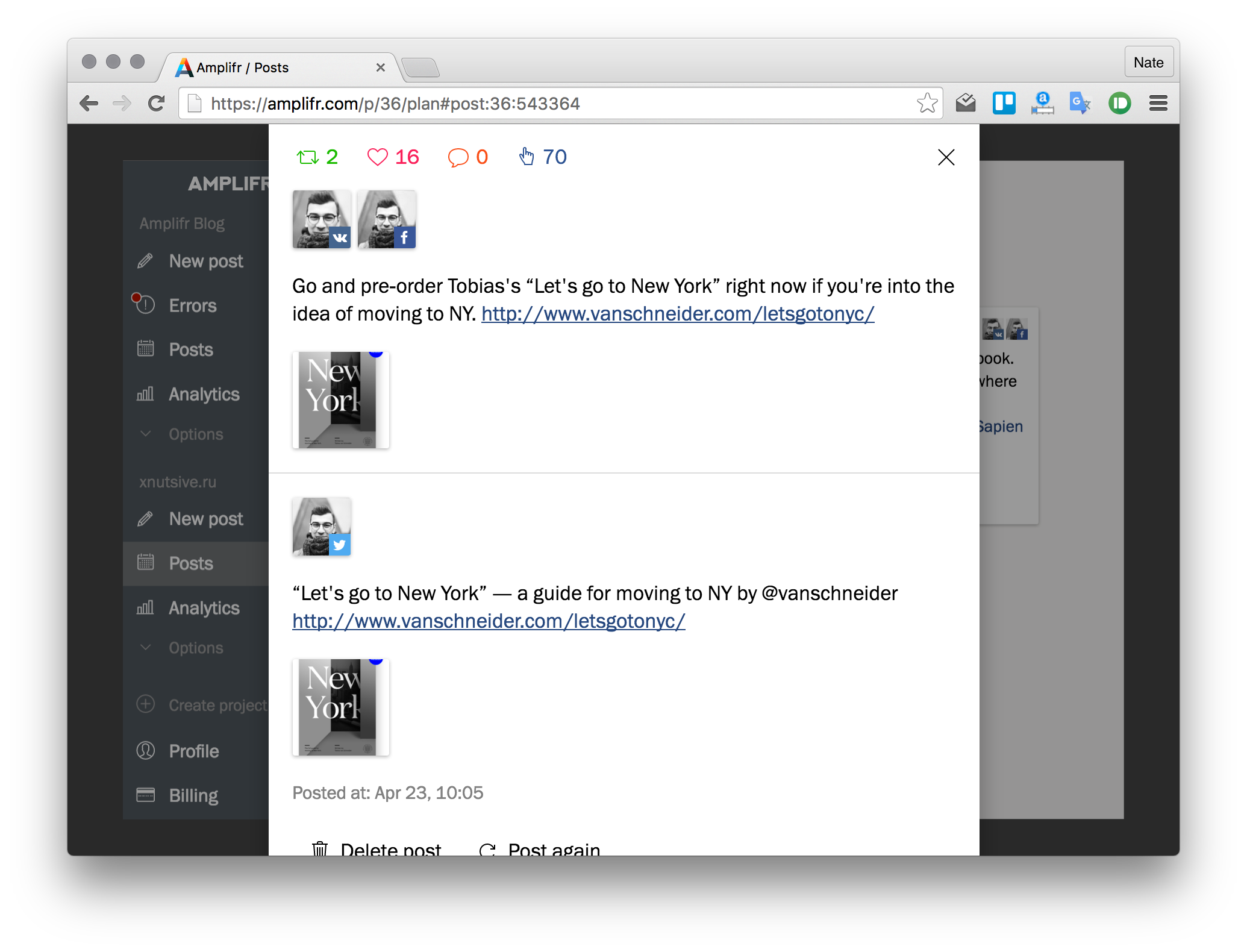Open vanschneider link in the Twitter post
This screenshot has width=1247, height=952.
(x=489, y=621)
